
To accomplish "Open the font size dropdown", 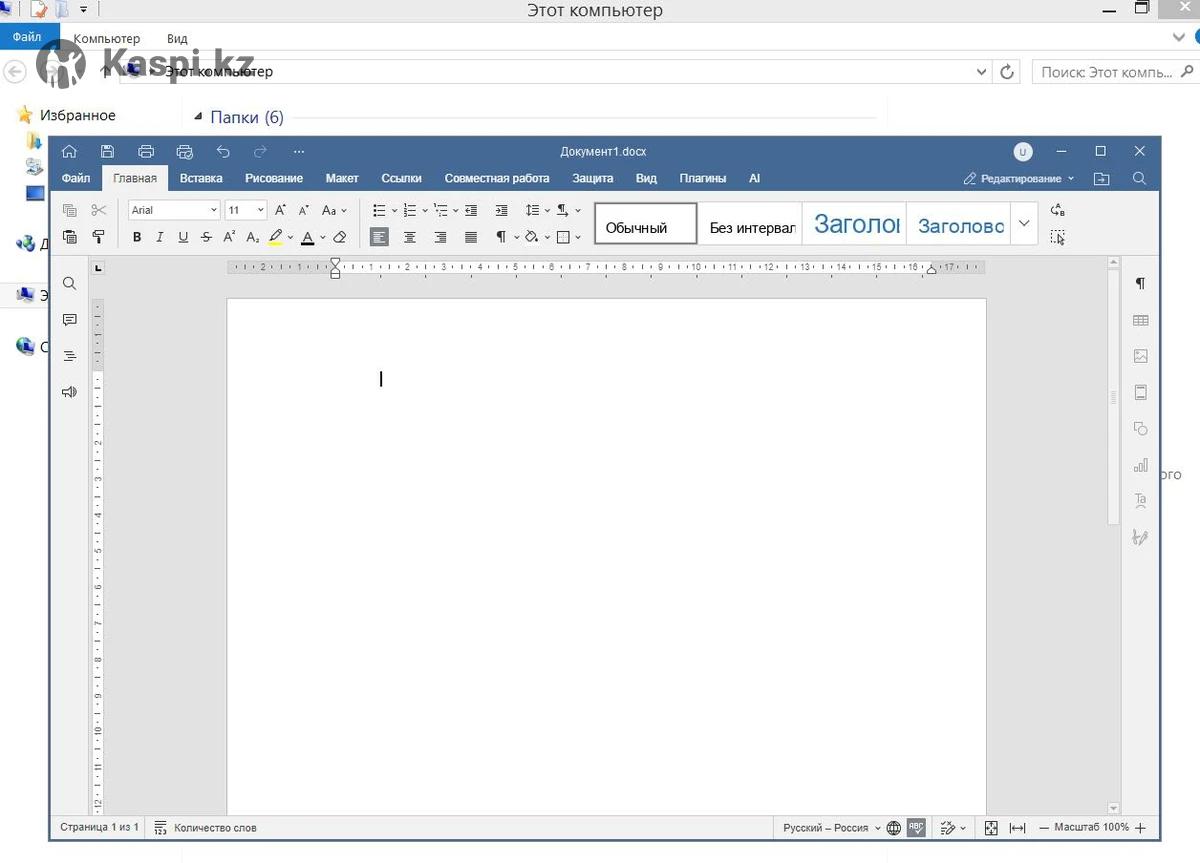I will (x=246, y=210).
